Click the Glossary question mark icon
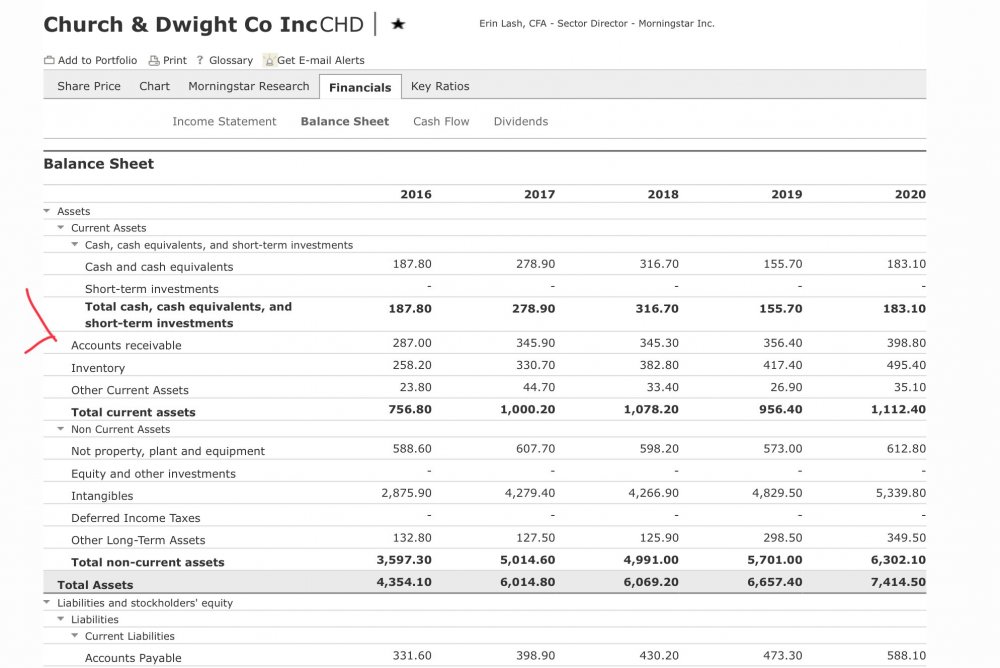Screen dimensions: 1000x668 point(200,60)
